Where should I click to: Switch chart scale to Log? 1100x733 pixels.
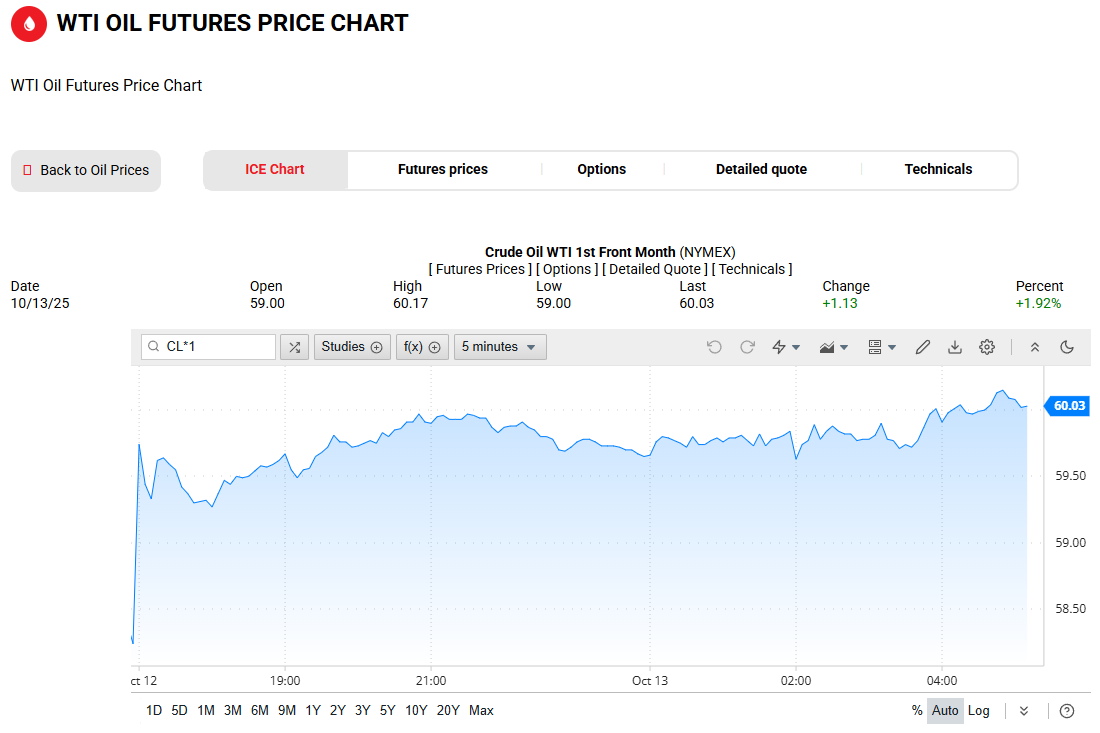click(x=979, y=711)
